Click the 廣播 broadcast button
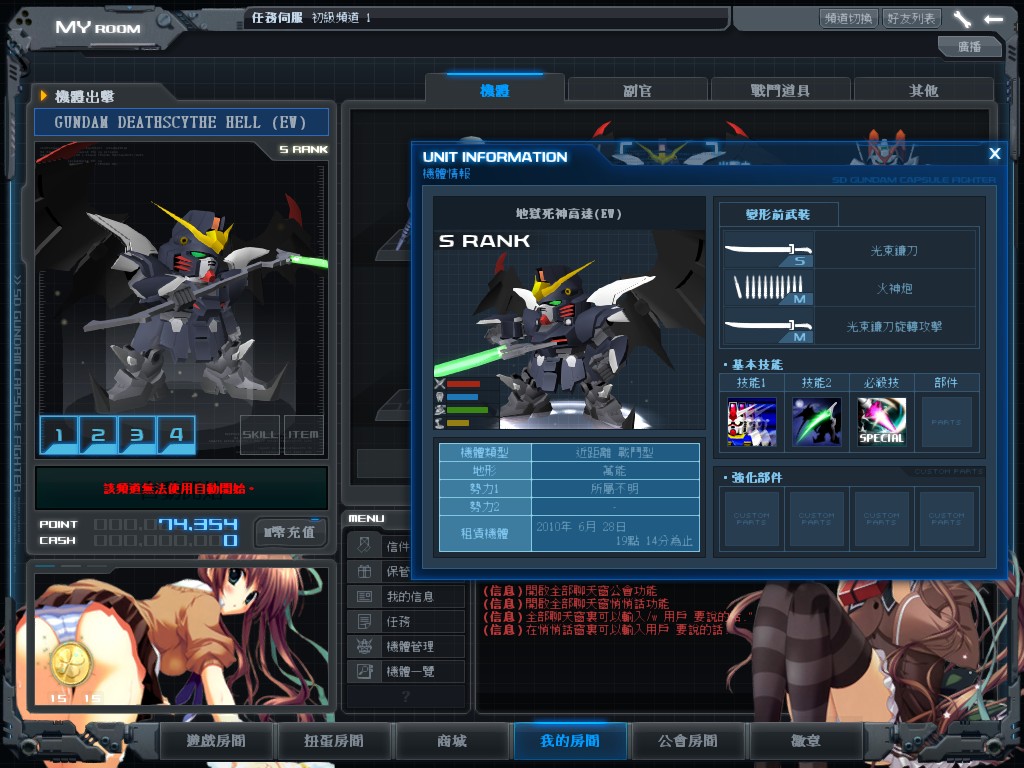 pos(969,46)
